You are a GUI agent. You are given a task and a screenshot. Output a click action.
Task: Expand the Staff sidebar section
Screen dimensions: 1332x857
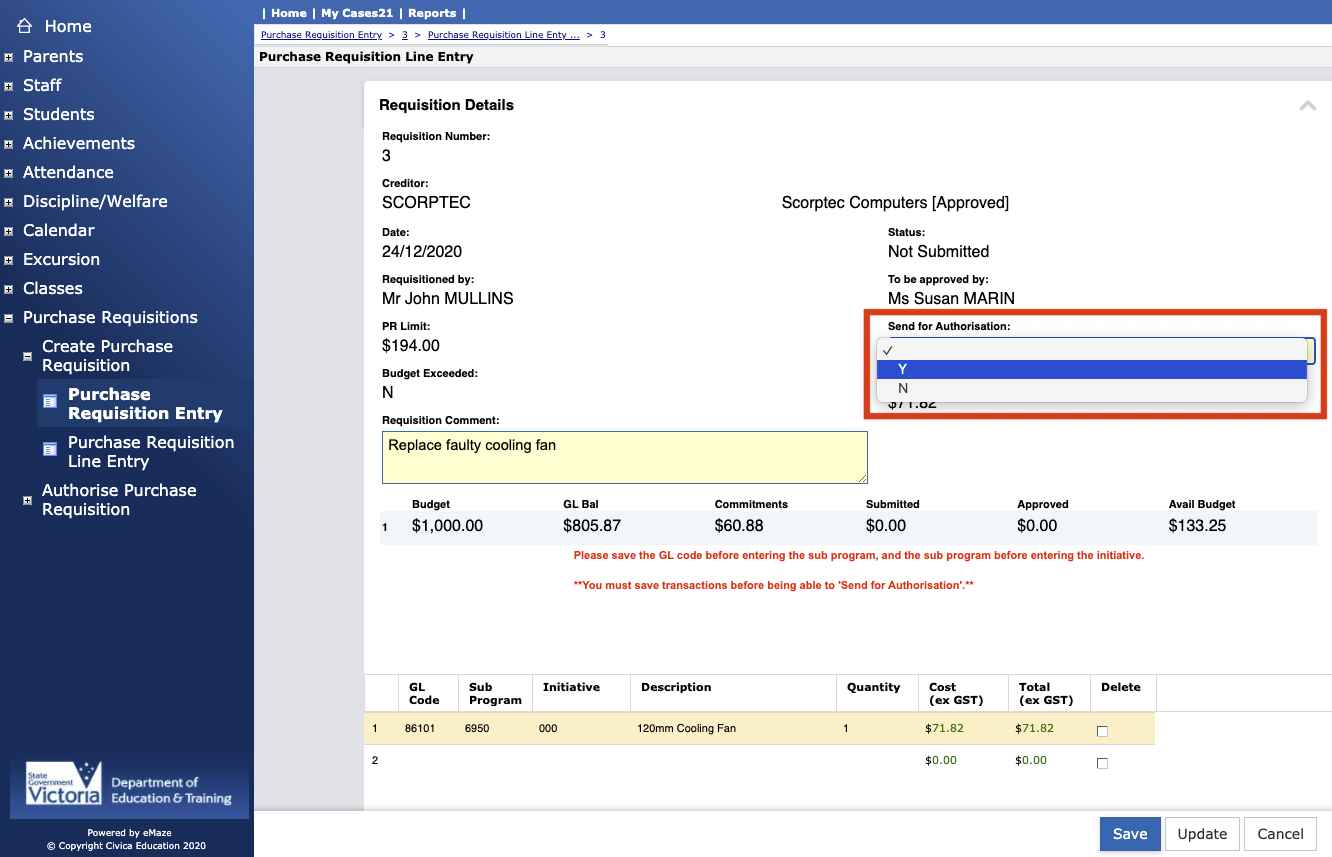pos(8,86)
